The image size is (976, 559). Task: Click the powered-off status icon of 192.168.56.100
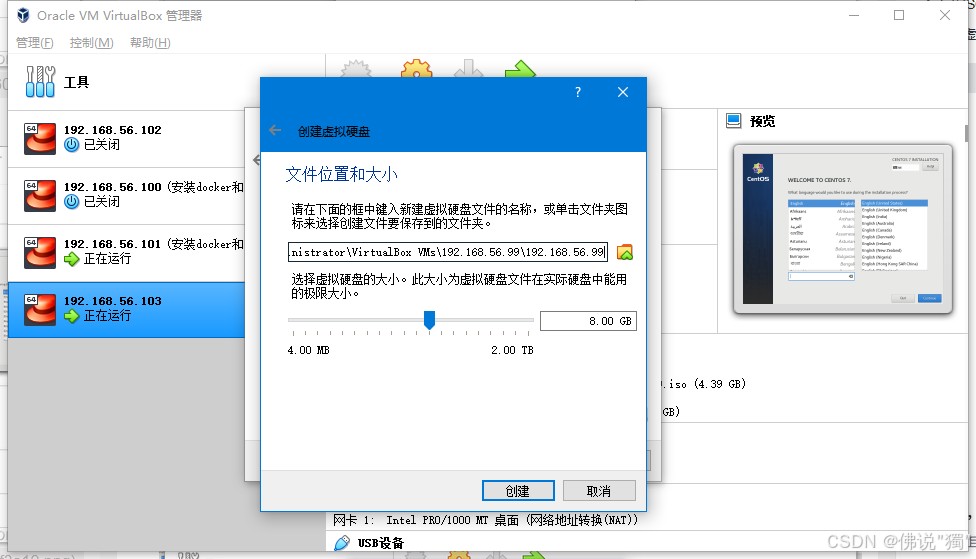72,202
